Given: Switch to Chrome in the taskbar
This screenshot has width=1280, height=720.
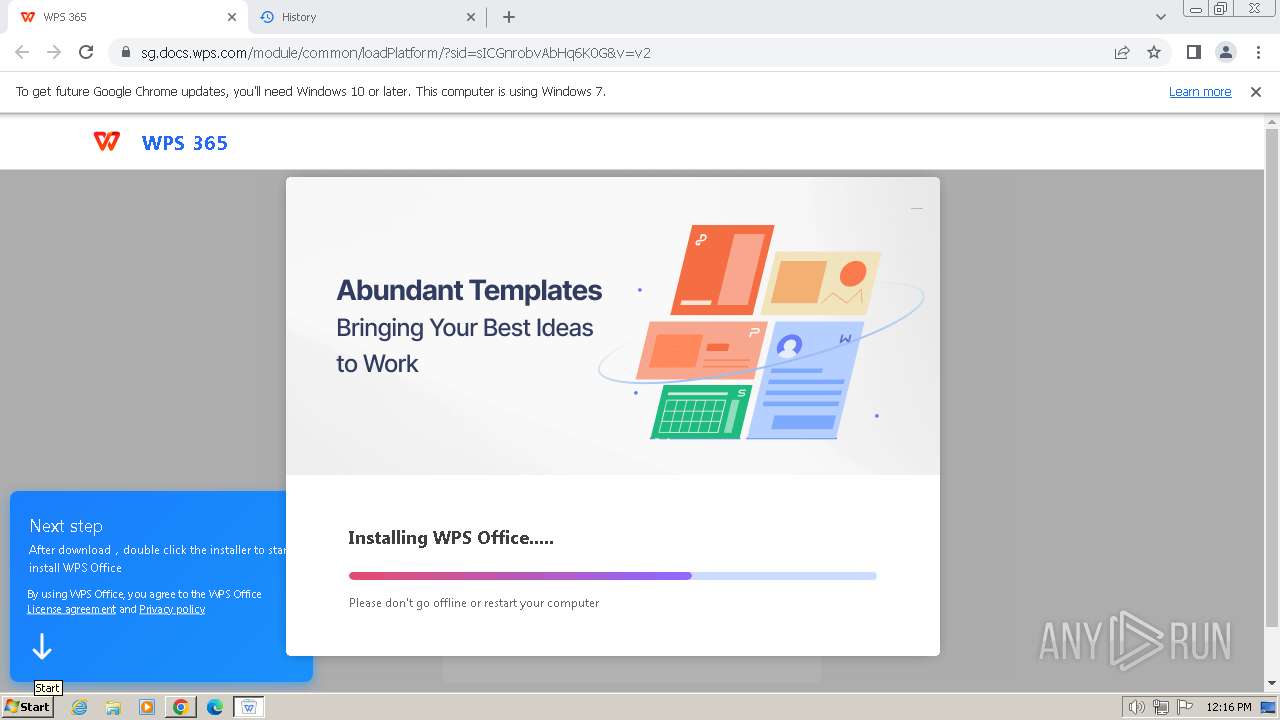Looking at the screenshot, I should tap(181, 707).
